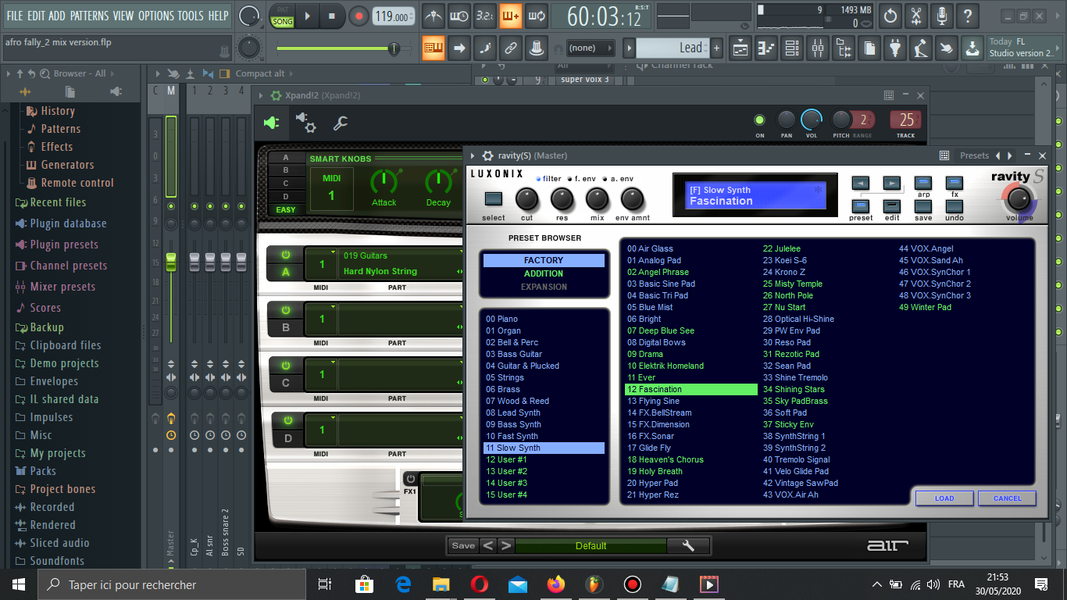Toggle SONG mode switch
1067x600 pixels.
pos(282,21)
